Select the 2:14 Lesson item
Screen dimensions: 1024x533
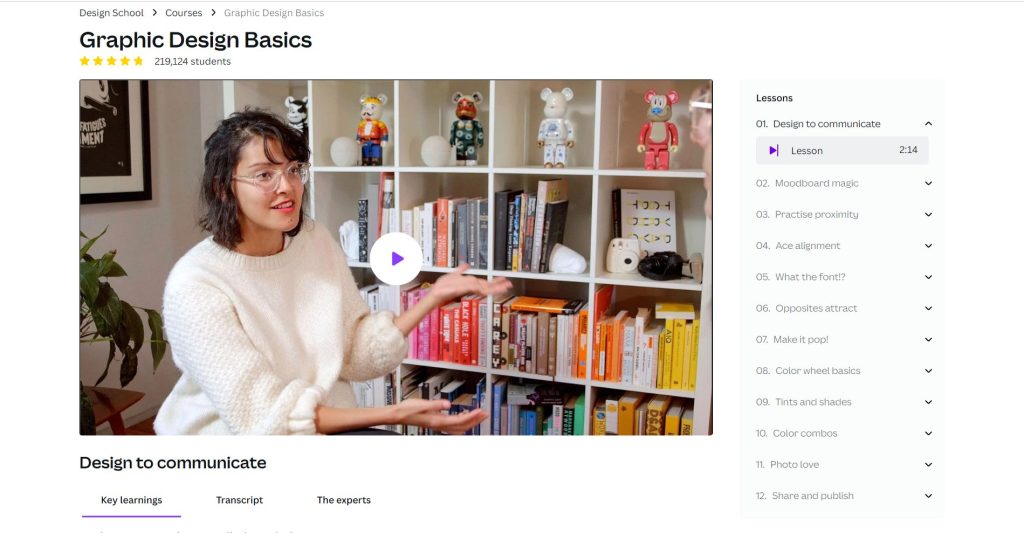click(x=842, y=150)
